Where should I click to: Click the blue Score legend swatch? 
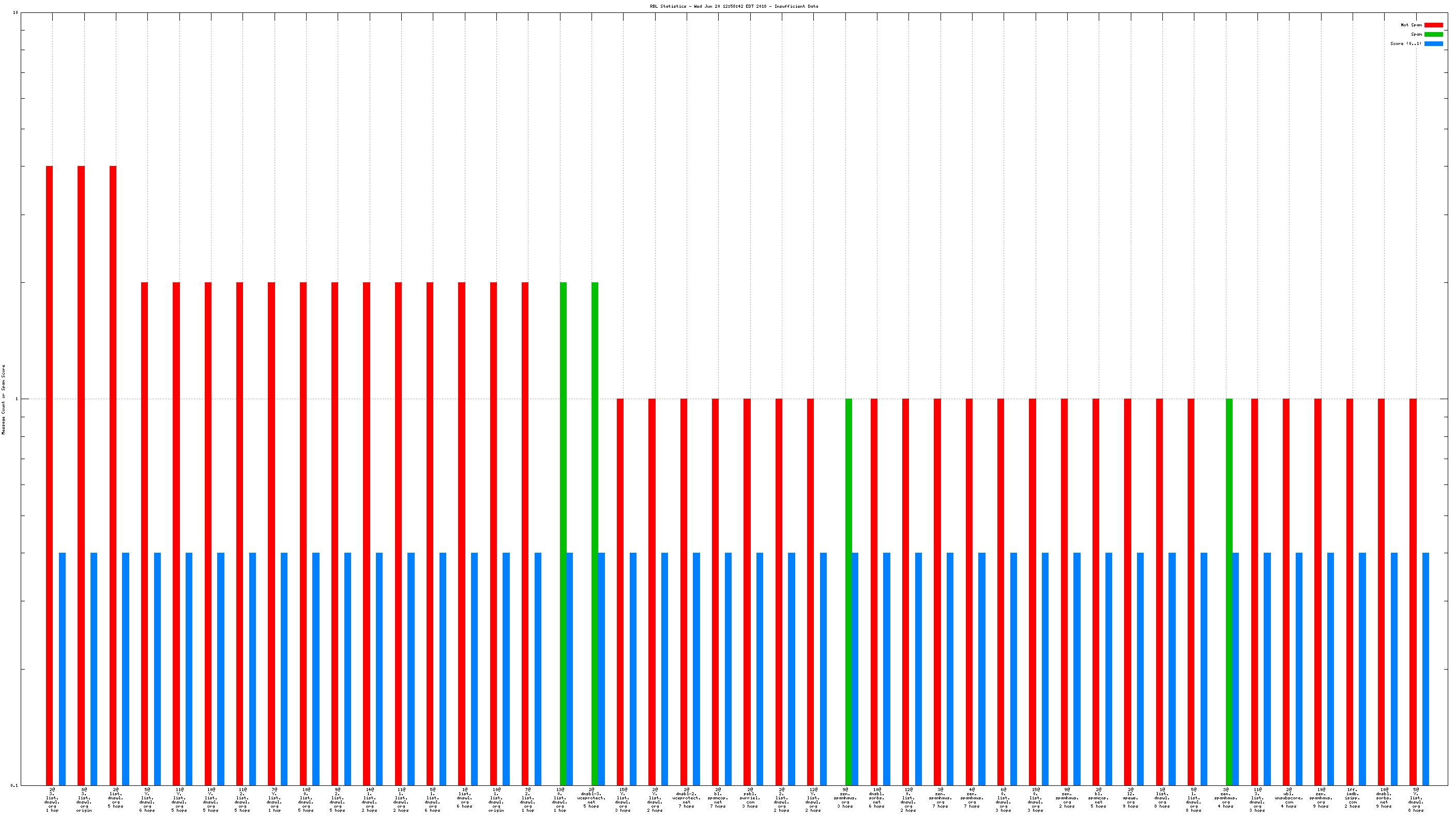pos(1433,43)
